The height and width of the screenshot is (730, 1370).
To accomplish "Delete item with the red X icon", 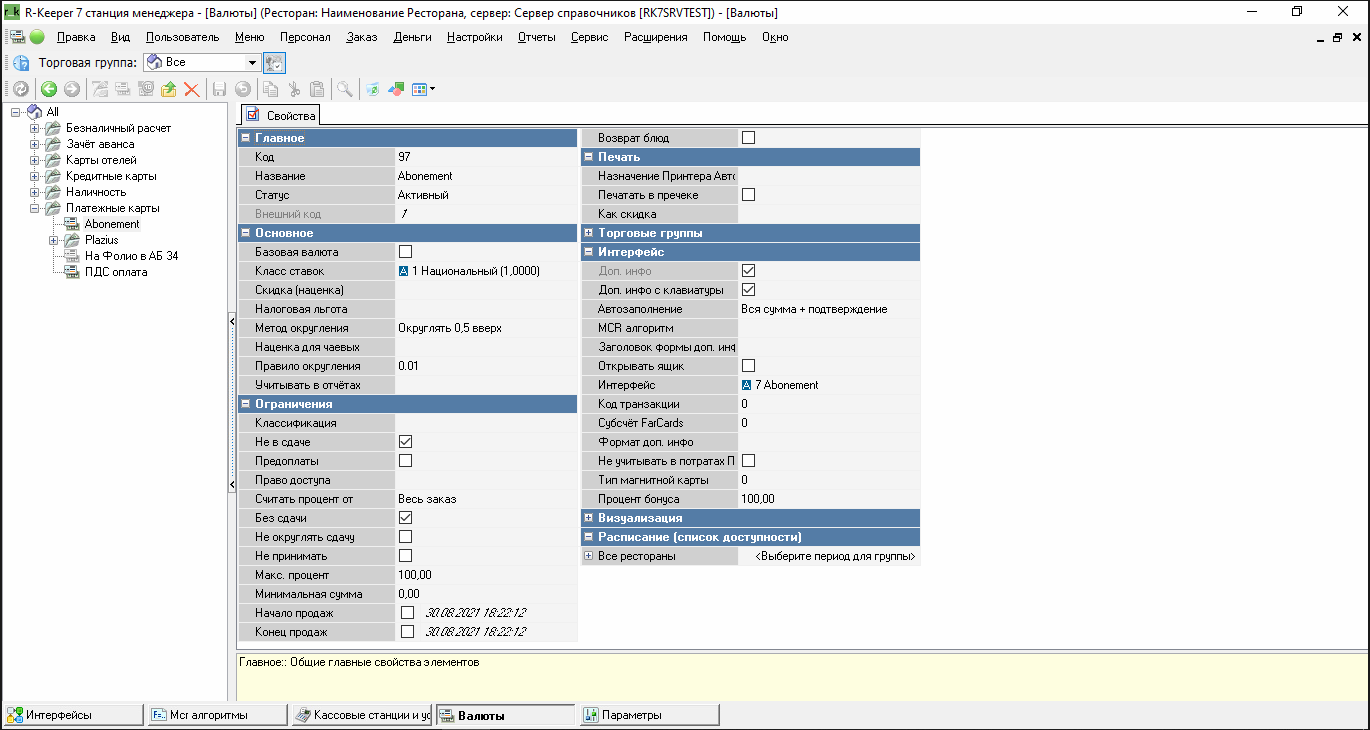I will pyautogui.click(x=191, y=89).
